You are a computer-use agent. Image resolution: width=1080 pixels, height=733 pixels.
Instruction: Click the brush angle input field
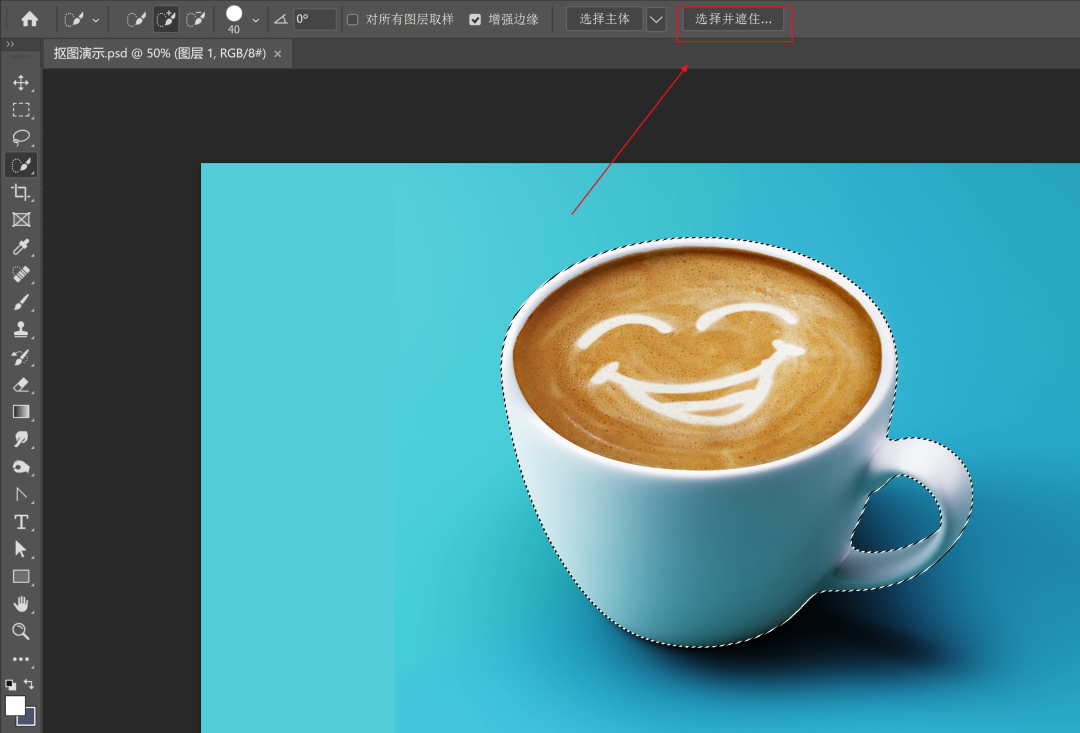(313, 19)
